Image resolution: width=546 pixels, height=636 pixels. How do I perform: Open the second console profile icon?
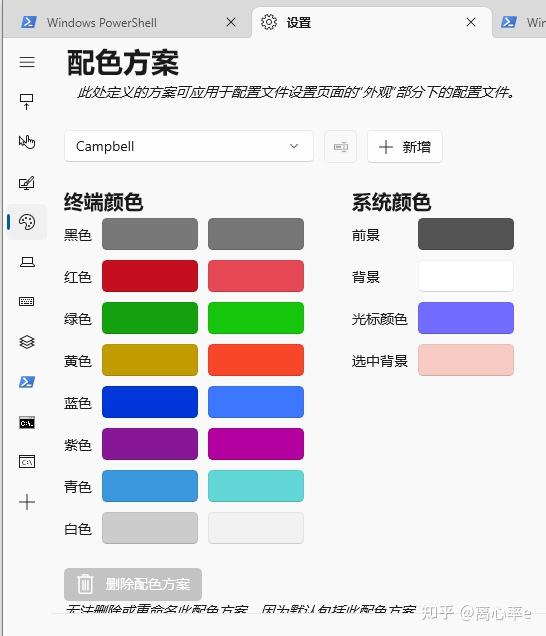click(x=27, y=462)
